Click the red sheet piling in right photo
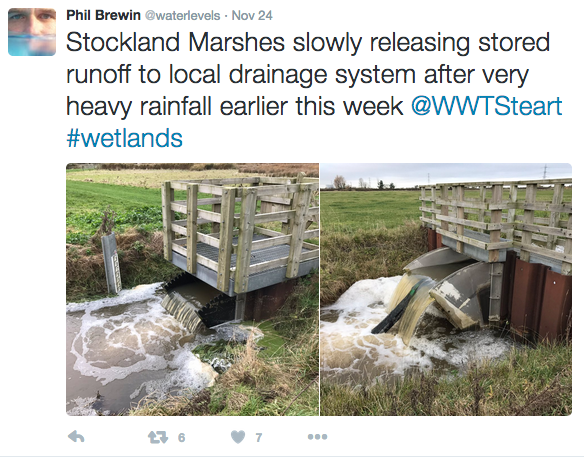The image size is (584, 457). [x=540, y=298]
